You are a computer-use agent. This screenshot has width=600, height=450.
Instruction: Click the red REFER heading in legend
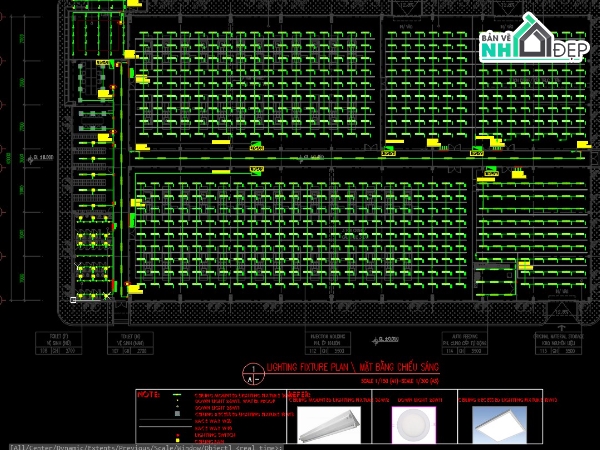coord(299,395)
